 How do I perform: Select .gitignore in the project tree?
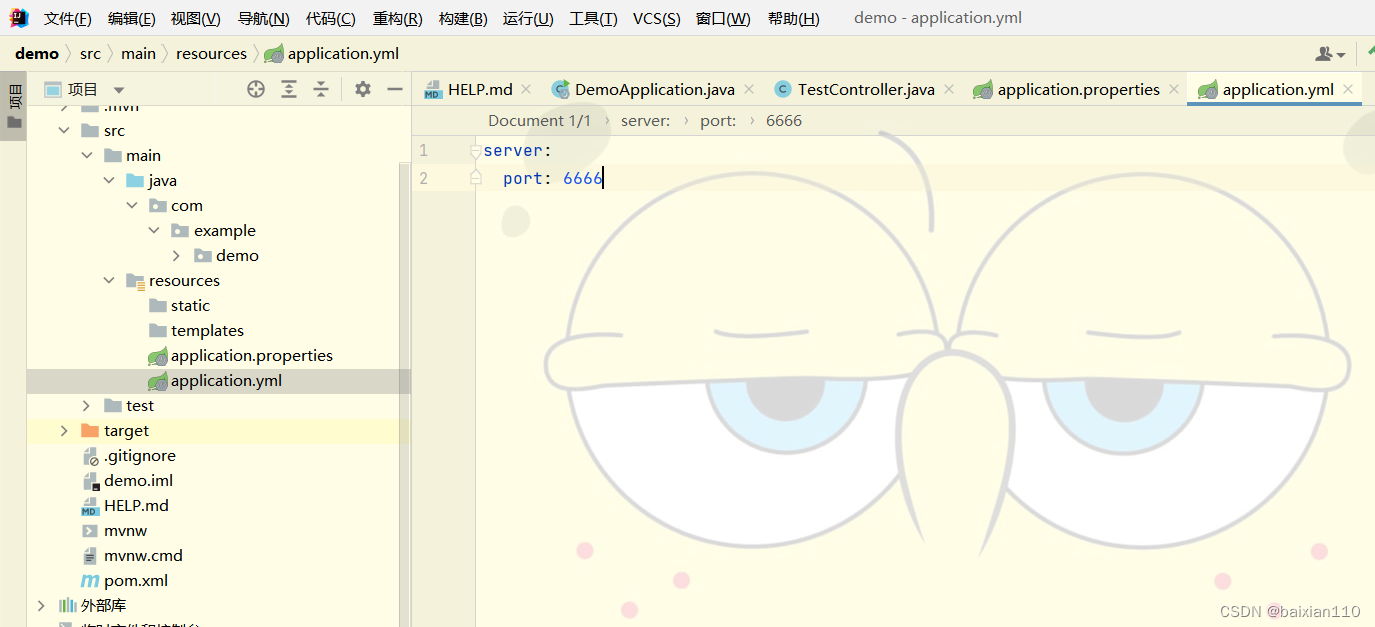pyautogui.click(x=128, y=455)
